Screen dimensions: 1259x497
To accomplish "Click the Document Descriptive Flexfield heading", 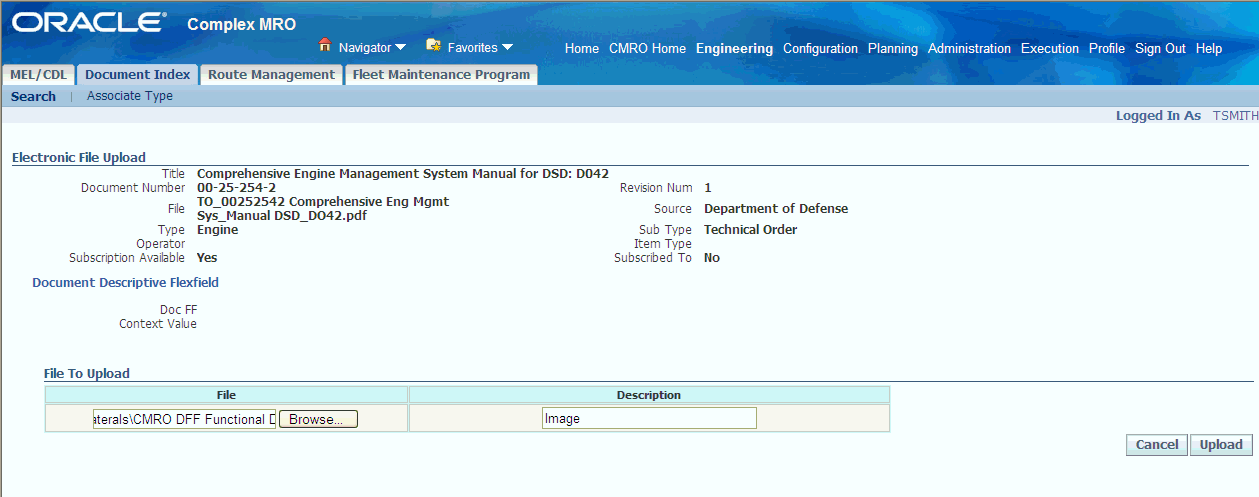I will (x=125, y=283).
